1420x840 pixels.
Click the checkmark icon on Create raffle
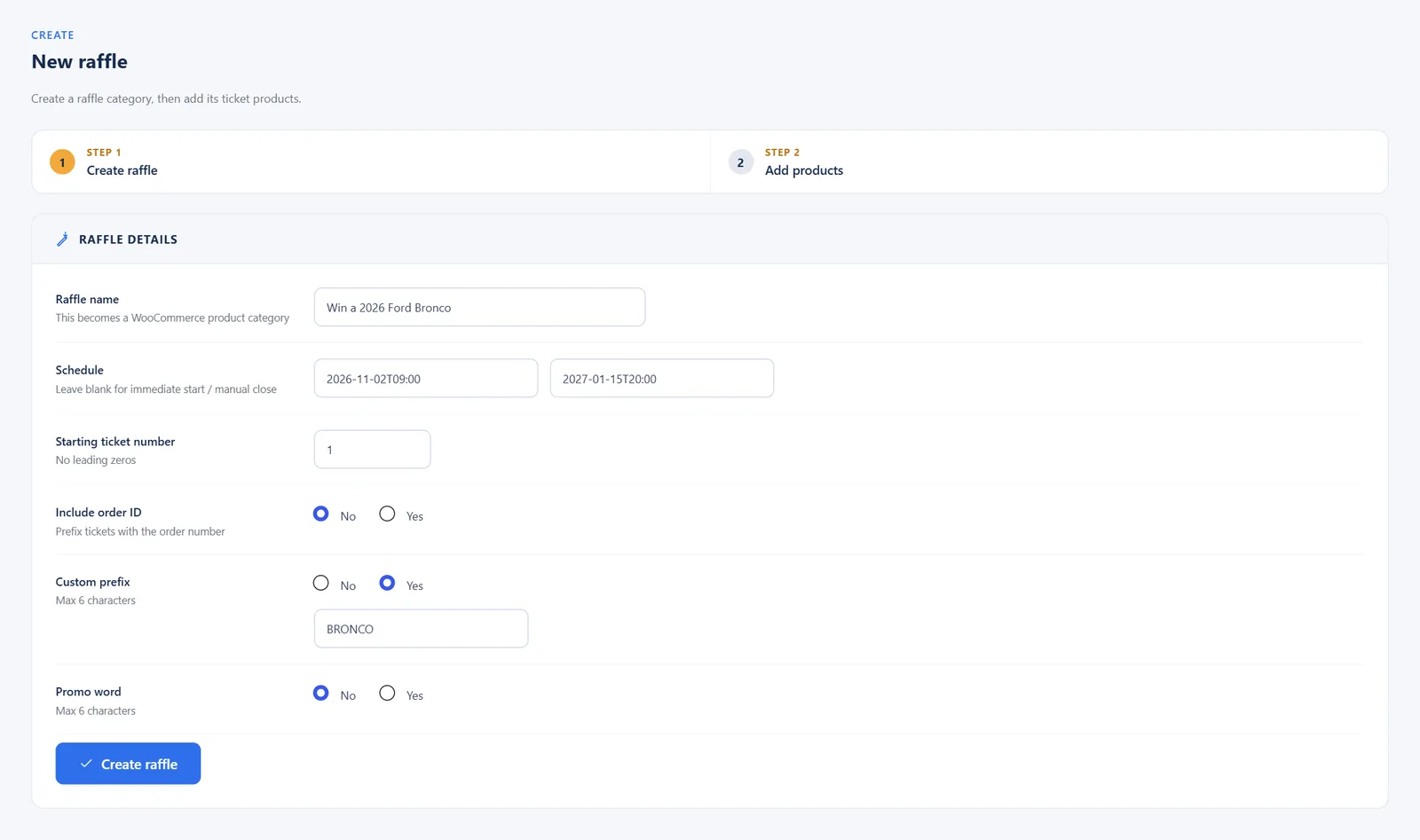point(86,764)
